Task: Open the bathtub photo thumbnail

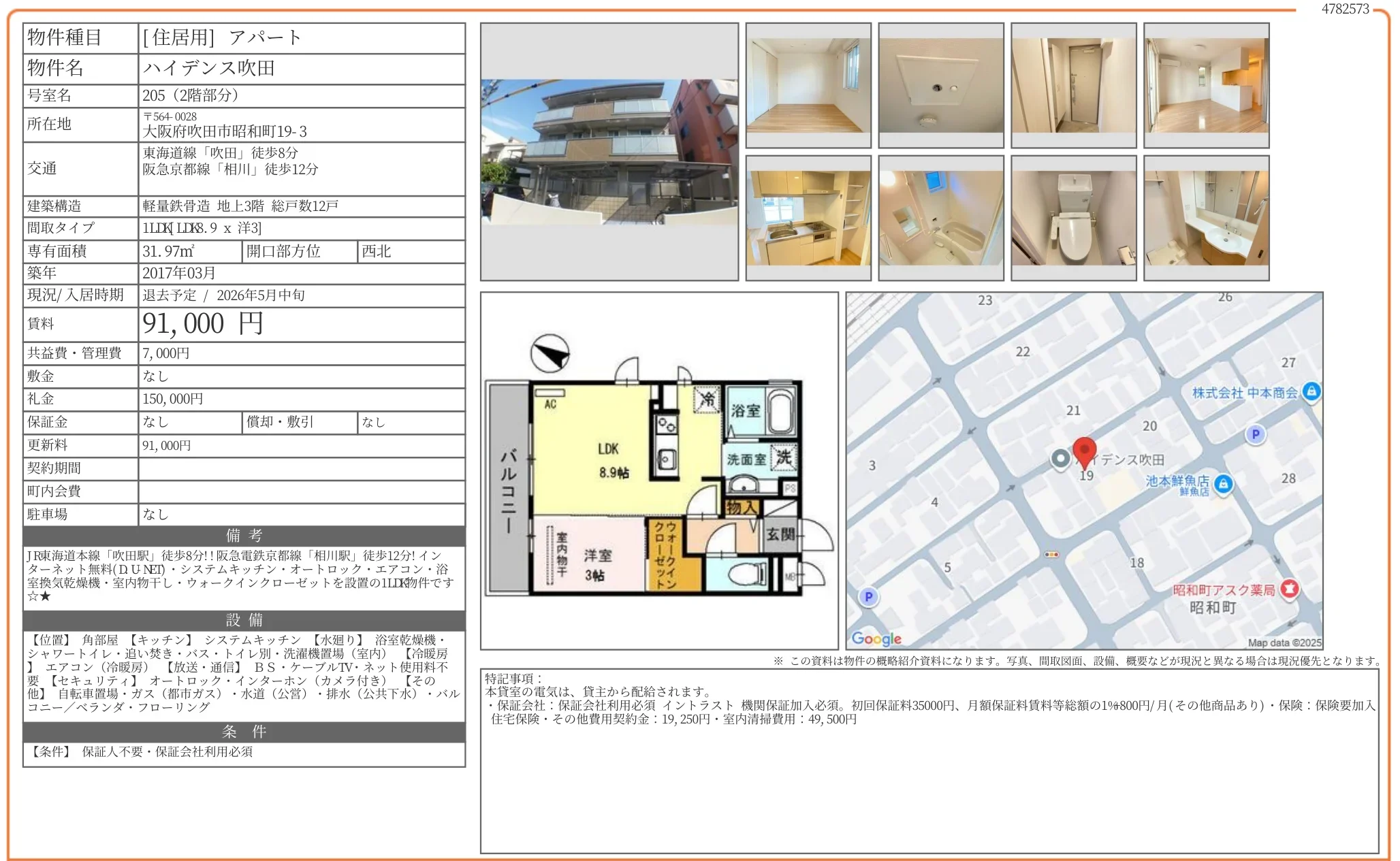Action: (940, 218)
